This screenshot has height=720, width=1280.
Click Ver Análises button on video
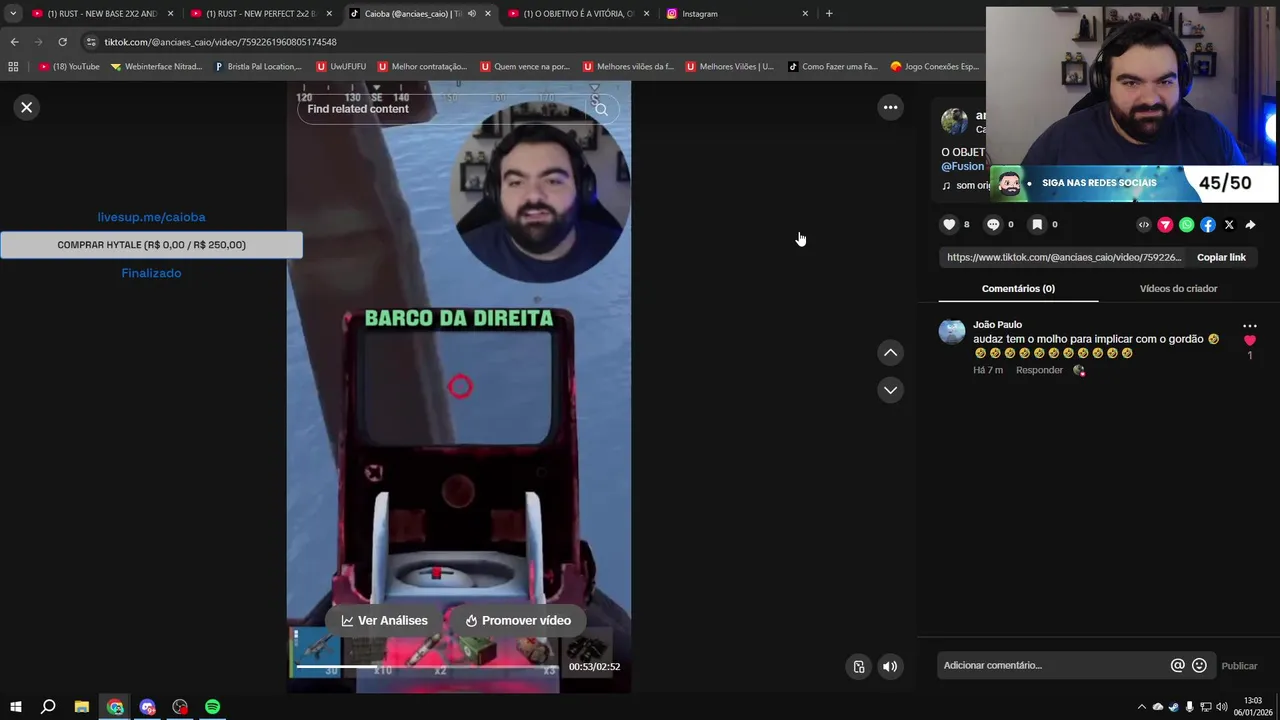click(385, 620)
